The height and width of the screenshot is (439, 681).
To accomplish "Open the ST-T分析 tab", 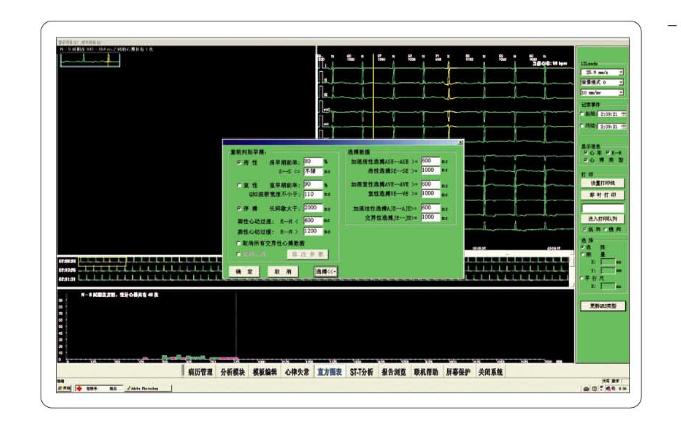I will click(362, 372).
